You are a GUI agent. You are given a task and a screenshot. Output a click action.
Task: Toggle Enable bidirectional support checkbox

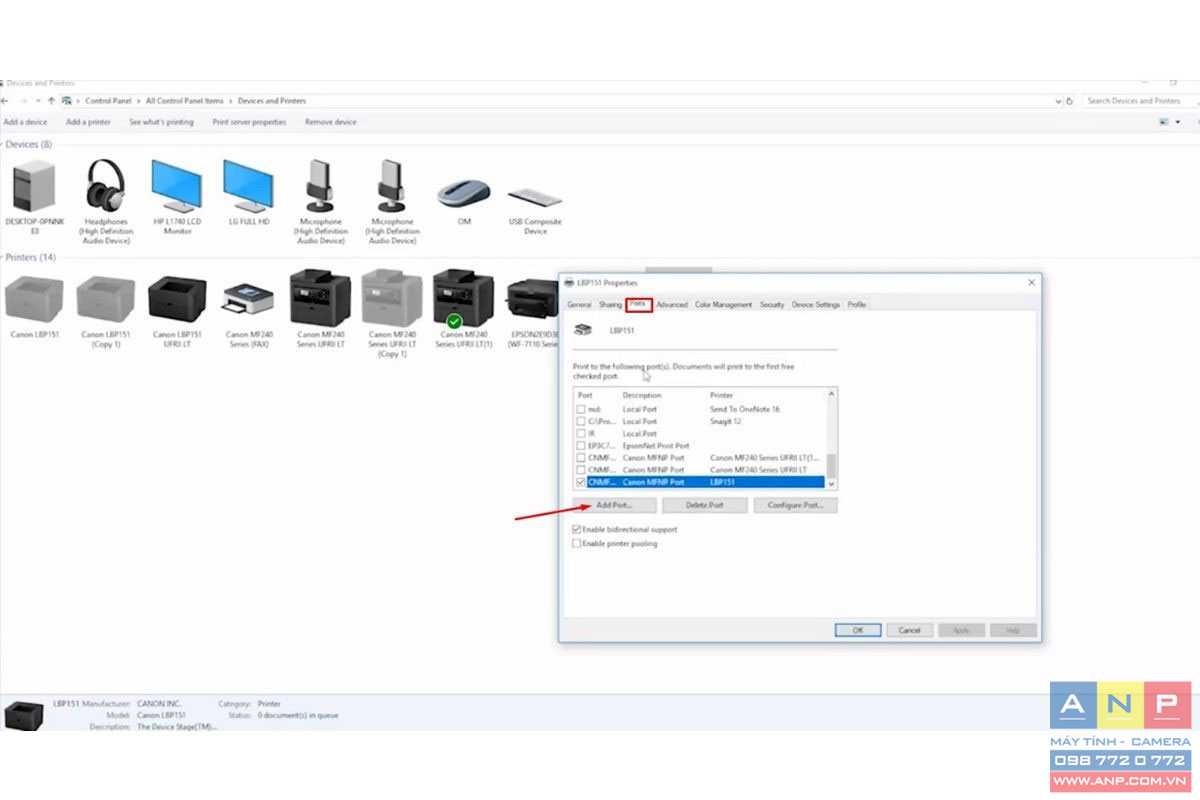pyautogui.click(x=576, y=529)
